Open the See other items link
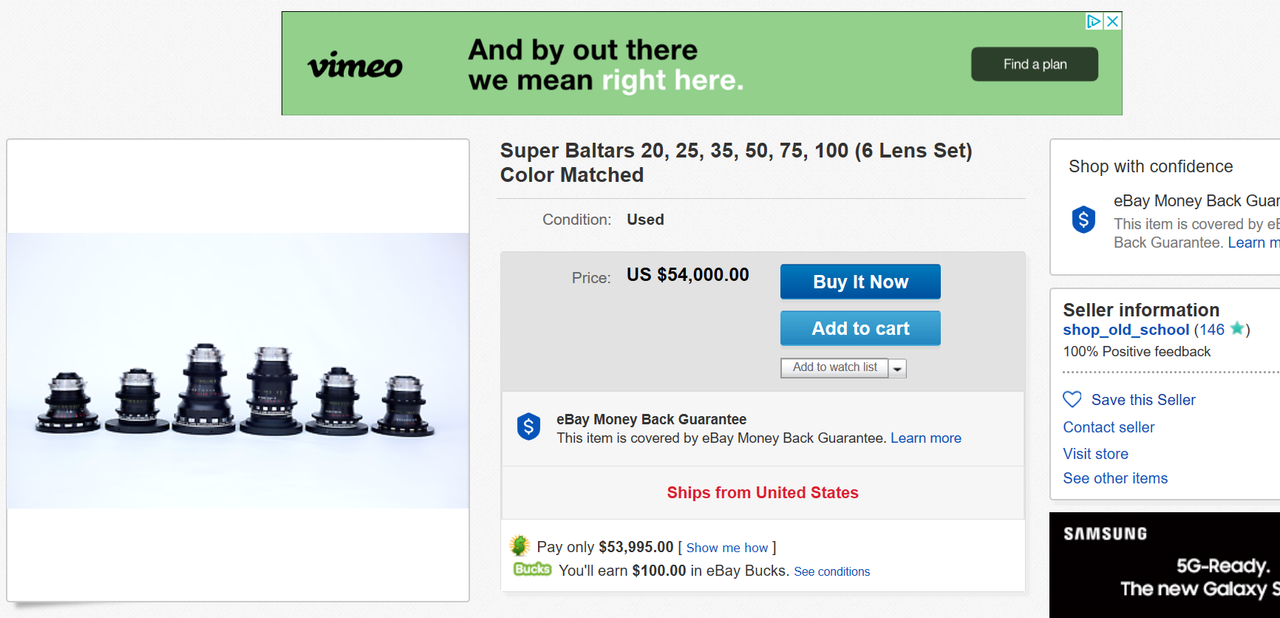1280x618 pixels. tap(1115, 478)
